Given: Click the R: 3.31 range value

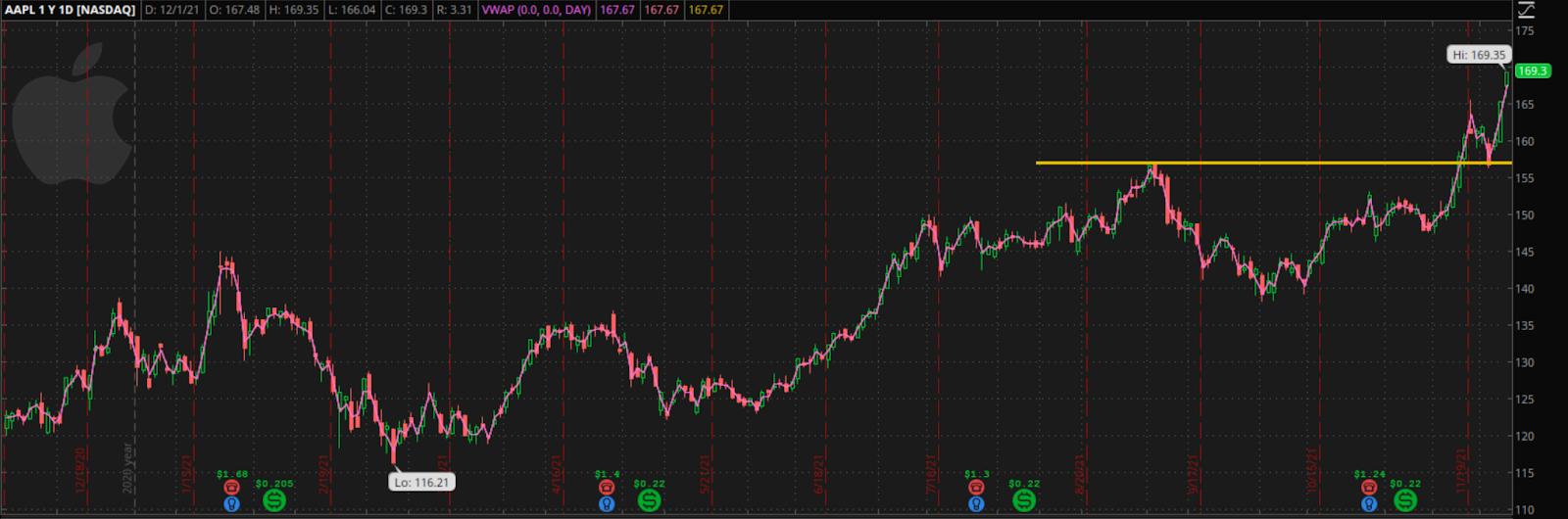Looking at the screenshot, I should pyautogui.click(x=455, y=10).
